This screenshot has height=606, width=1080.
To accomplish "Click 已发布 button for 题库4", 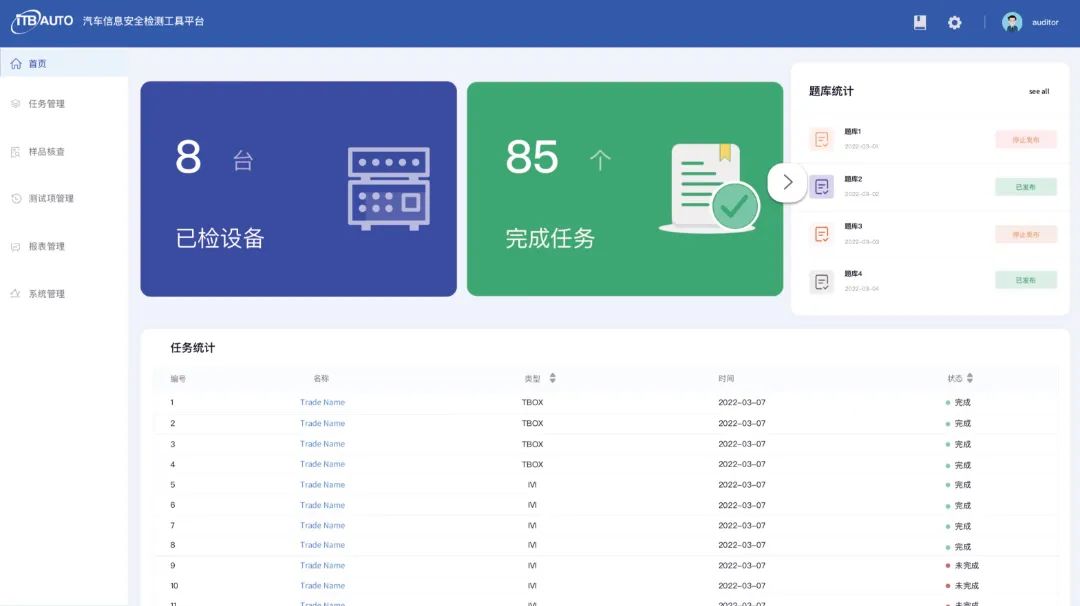I will coord(1025,281).
